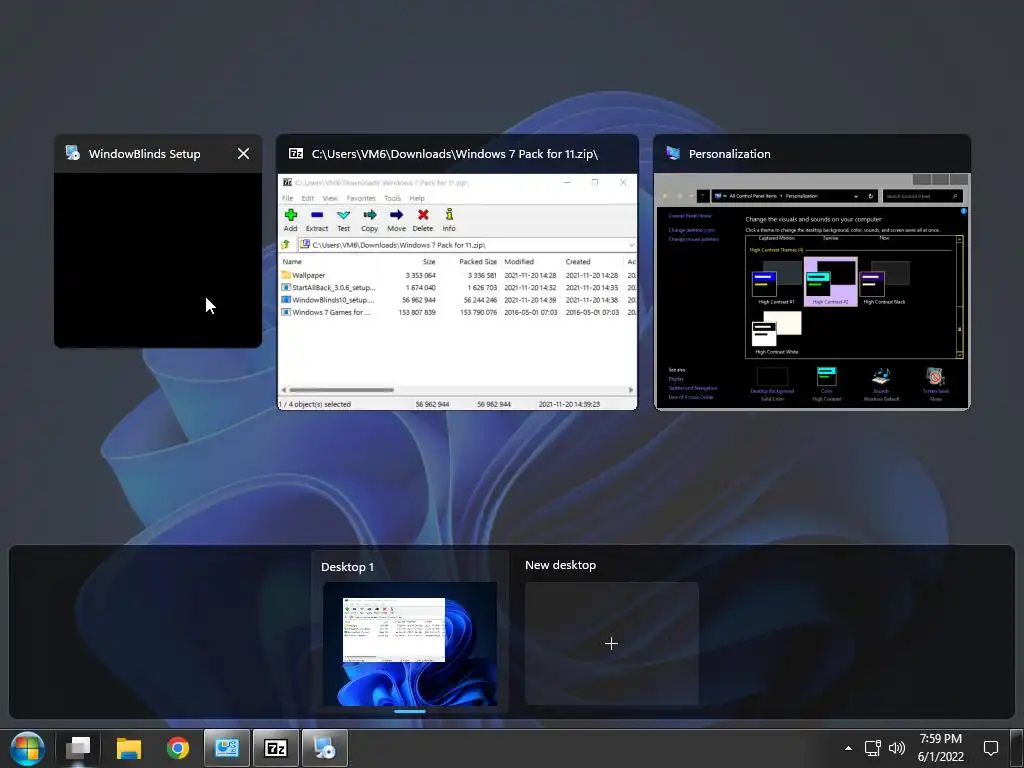The width and height of the screenshot is (1024, 768).
Task: Open the volume speaker tray icon
Action: click(897, 748)
